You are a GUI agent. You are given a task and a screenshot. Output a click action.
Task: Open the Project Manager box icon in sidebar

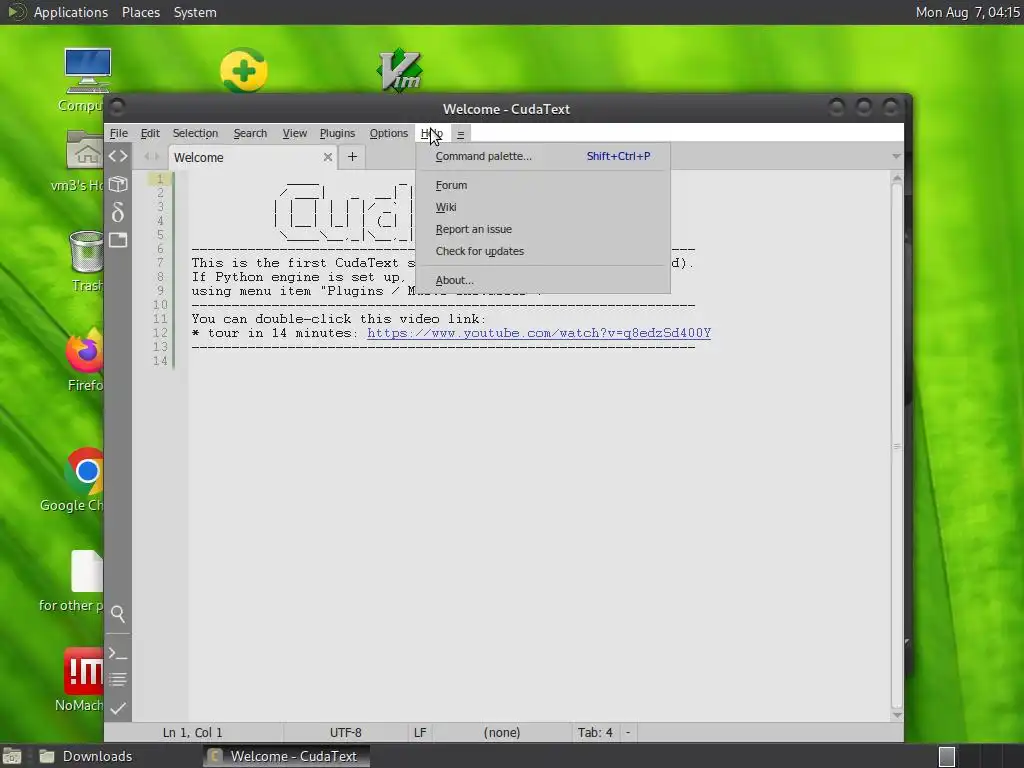pyautogui.click(x=118, y=184)
